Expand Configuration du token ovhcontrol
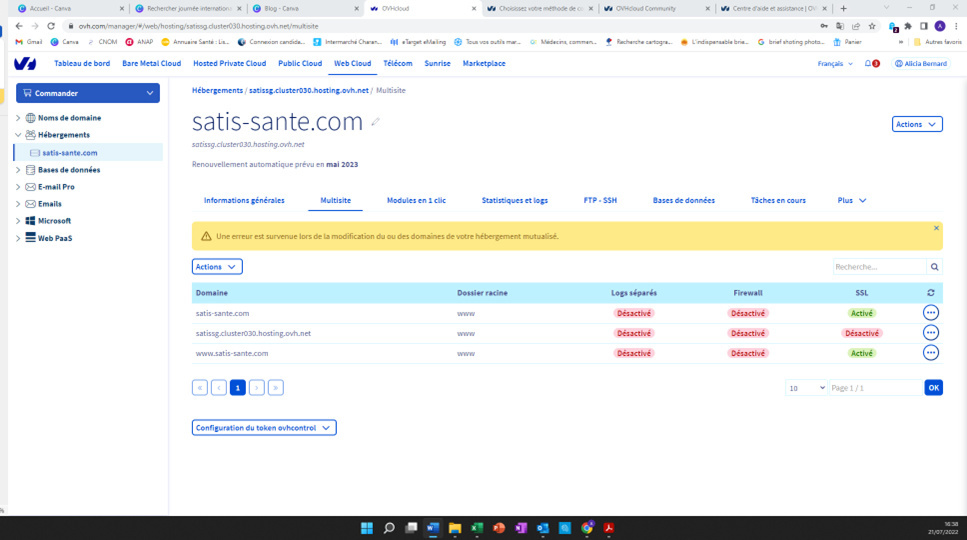 (x=264, y=428)
